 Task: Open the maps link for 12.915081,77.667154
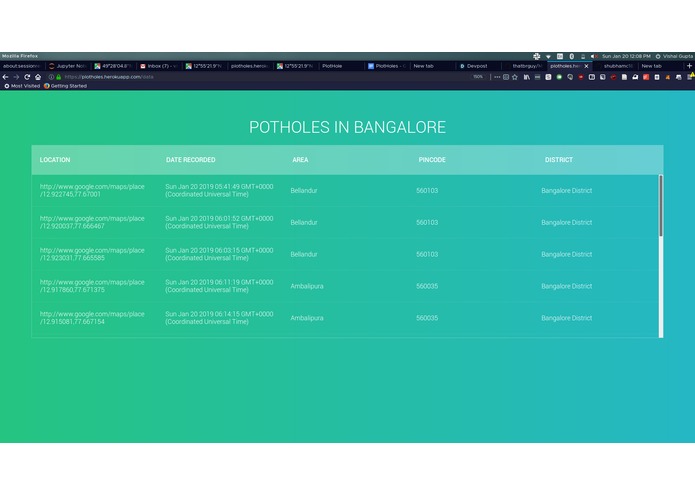[92, 318]
